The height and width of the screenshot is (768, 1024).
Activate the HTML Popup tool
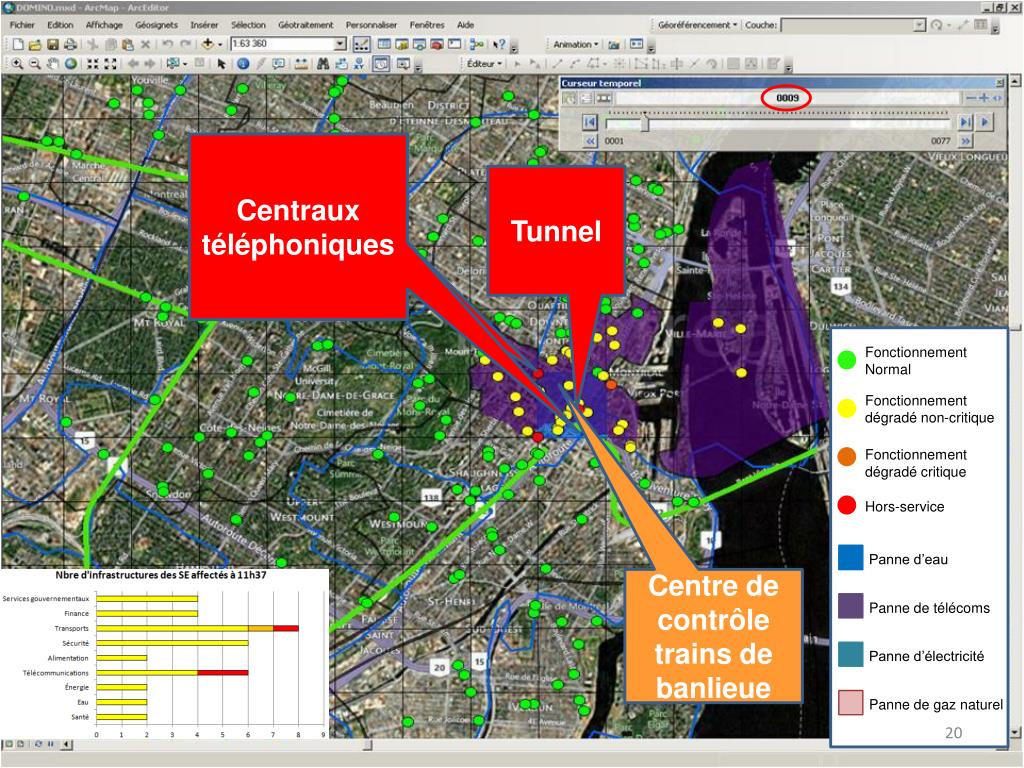279,63
